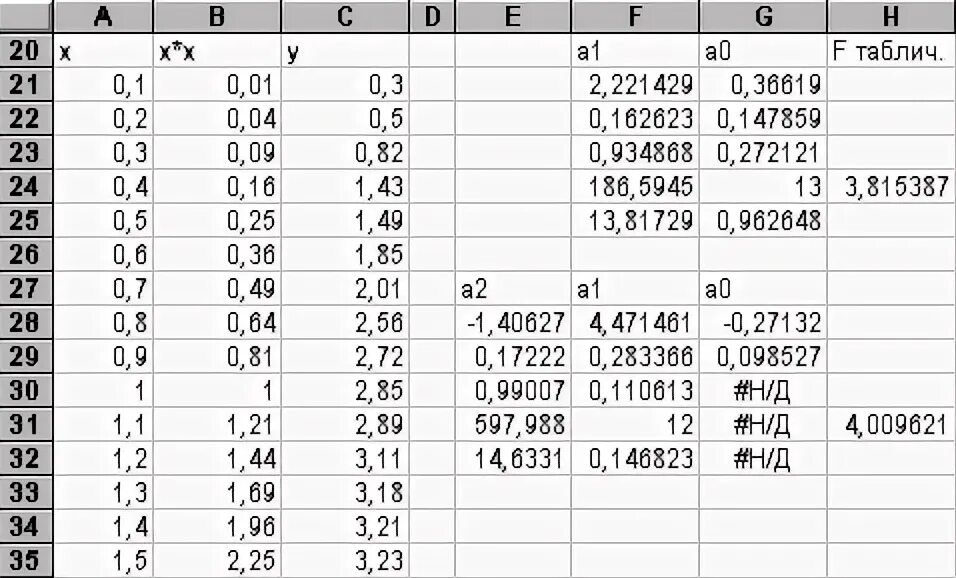Screen dimensions: 956x578
Task: Select cell with value 0,283366
Action: 635,357
